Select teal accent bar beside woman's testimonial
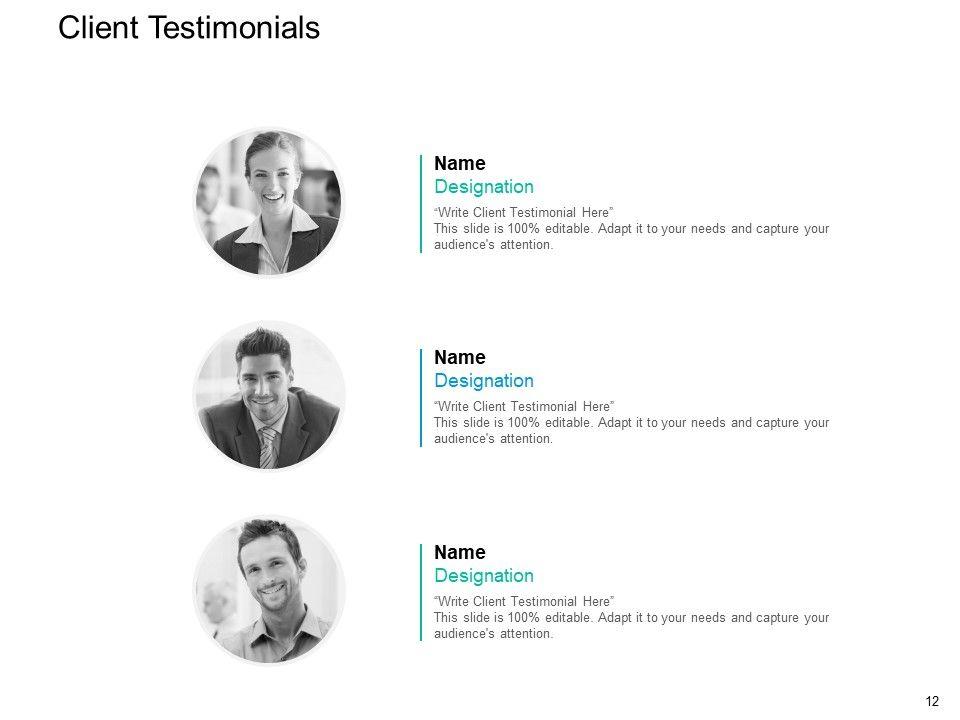960x720 pixels. pos(421,204)
